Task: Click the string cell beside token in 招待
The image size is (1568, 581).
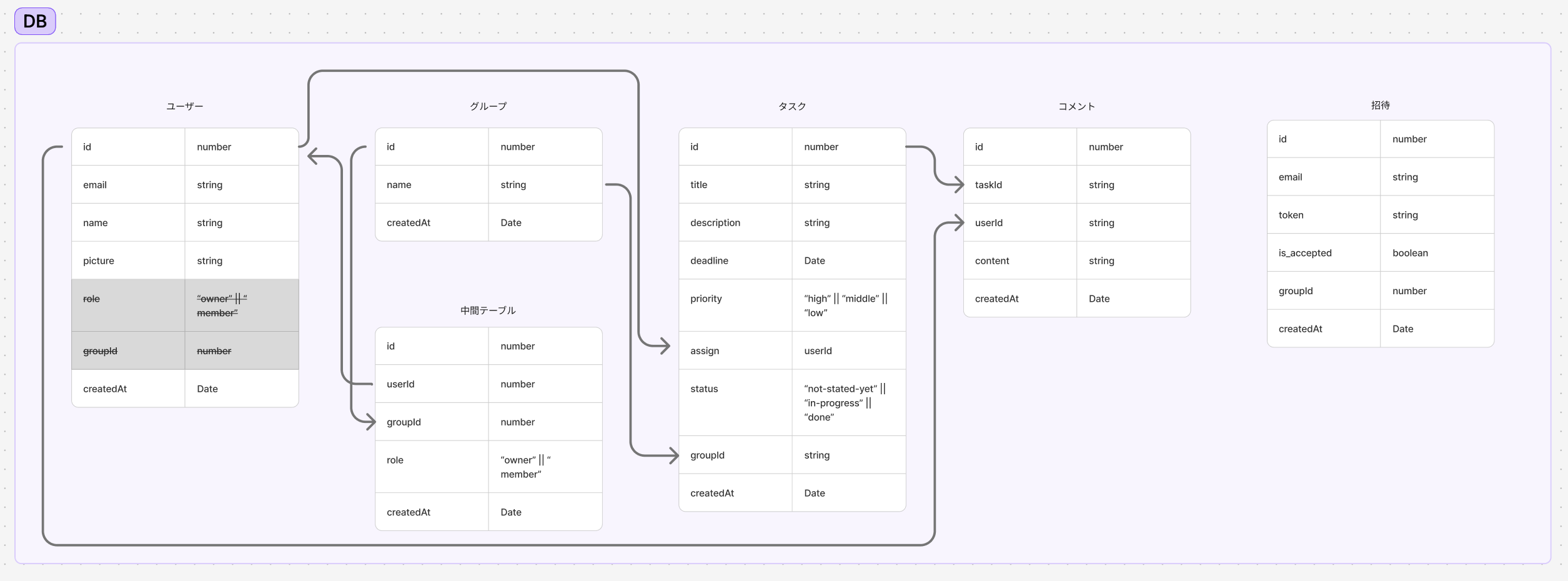Action: tap(1437, 215)
